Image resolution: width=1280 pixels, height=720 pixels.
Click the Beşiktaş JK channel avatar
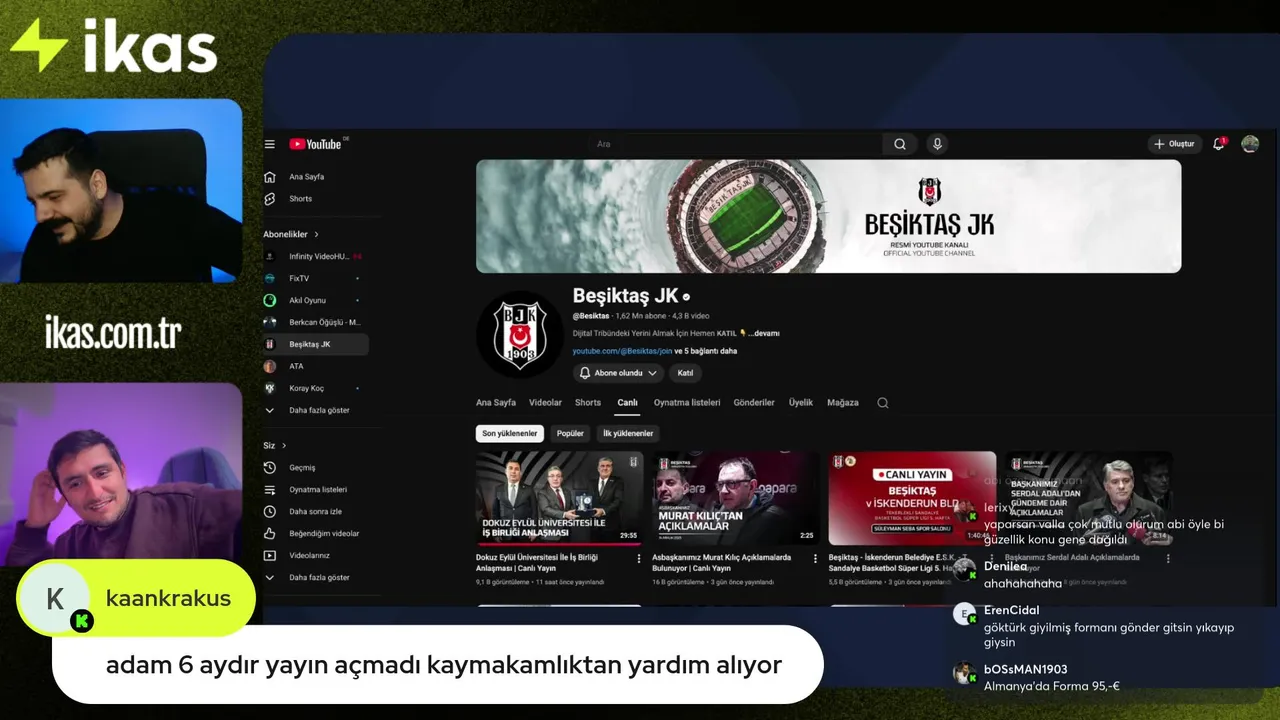coord(520,336)
